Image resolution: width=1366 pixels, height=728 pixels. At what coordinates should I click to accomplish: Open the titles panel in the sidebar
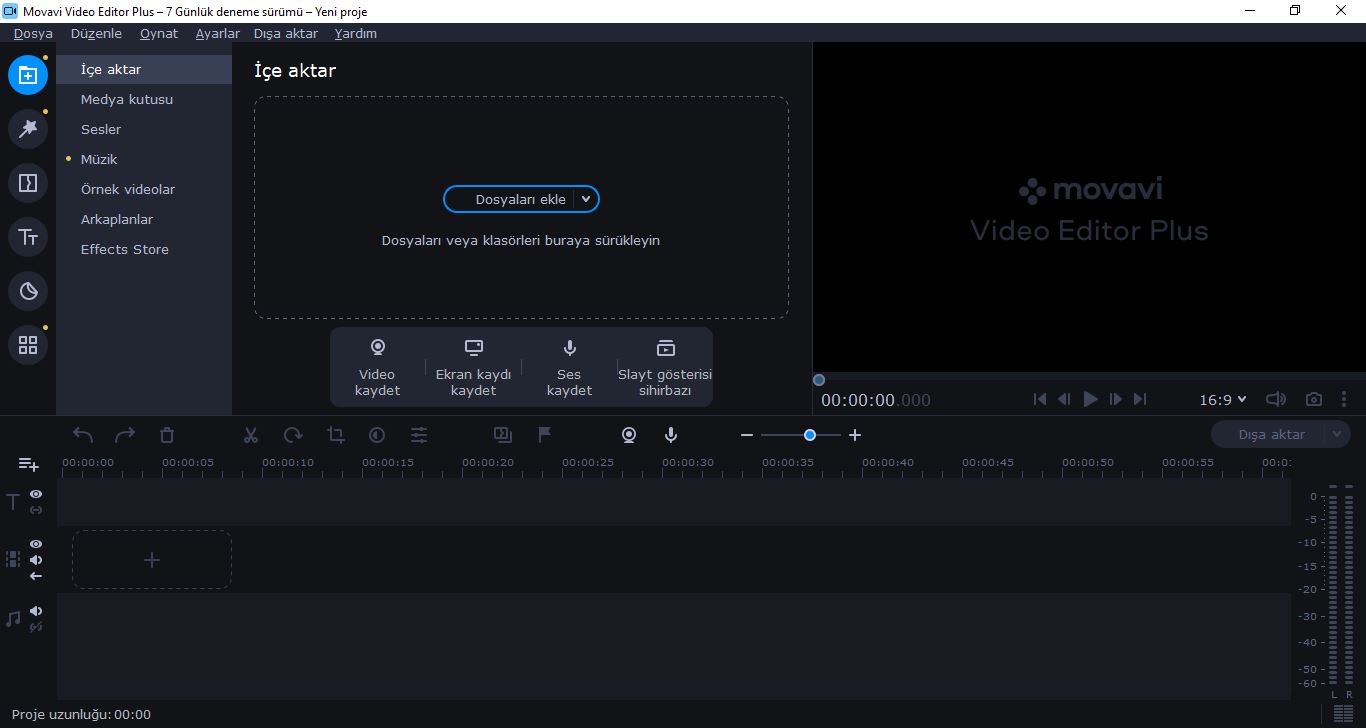pos(28,237)
